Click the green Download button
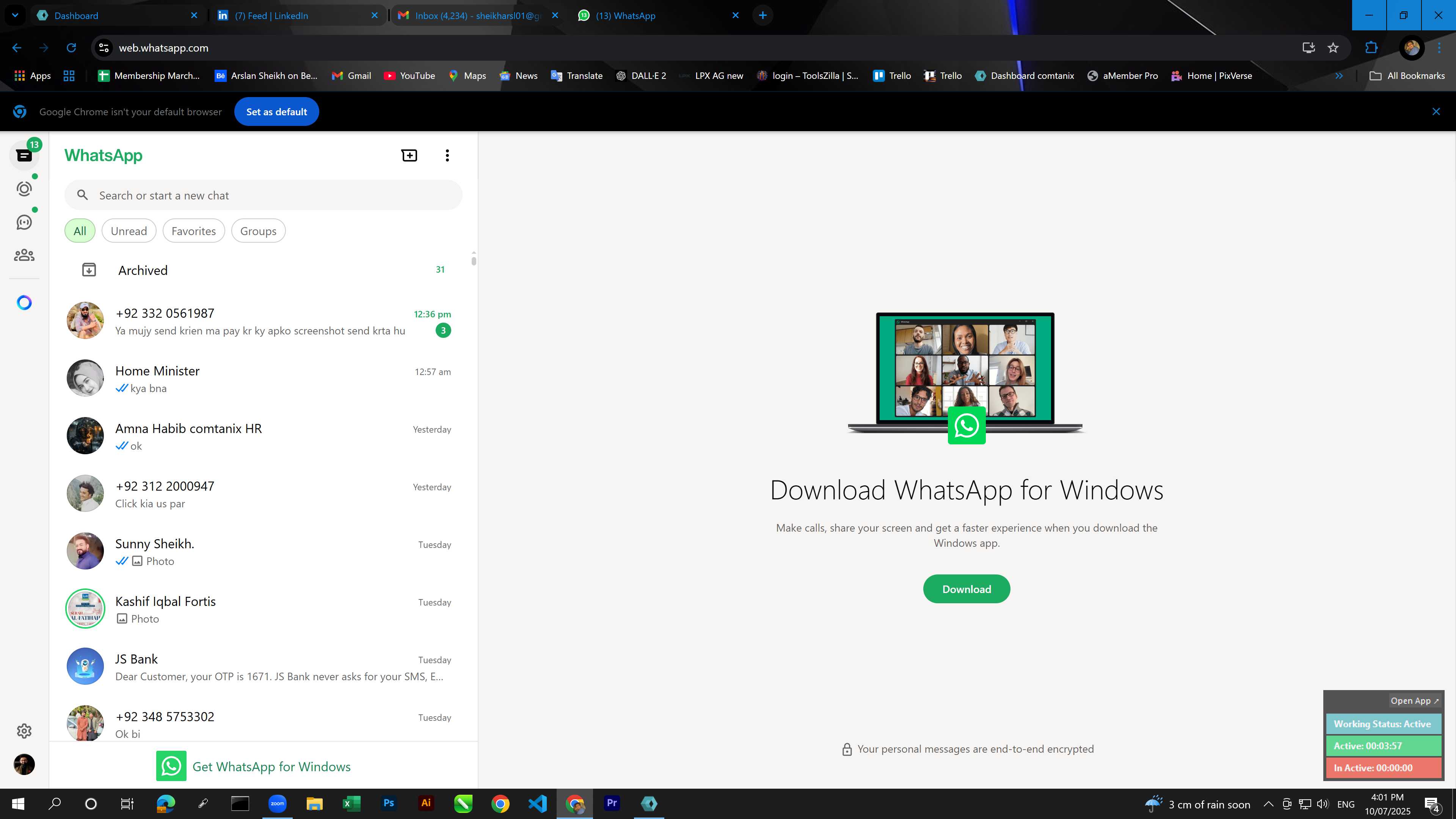 966,589
